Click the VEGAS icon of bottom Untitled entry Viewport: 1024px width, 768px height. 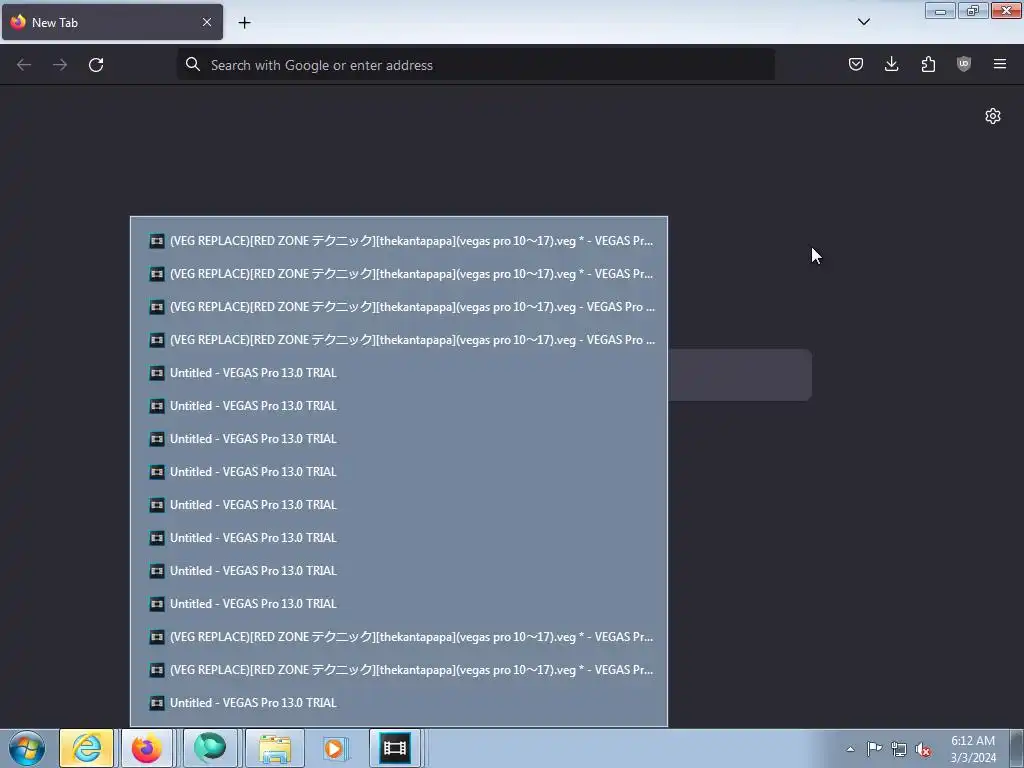pyautogui.click(x=157, y=703)
